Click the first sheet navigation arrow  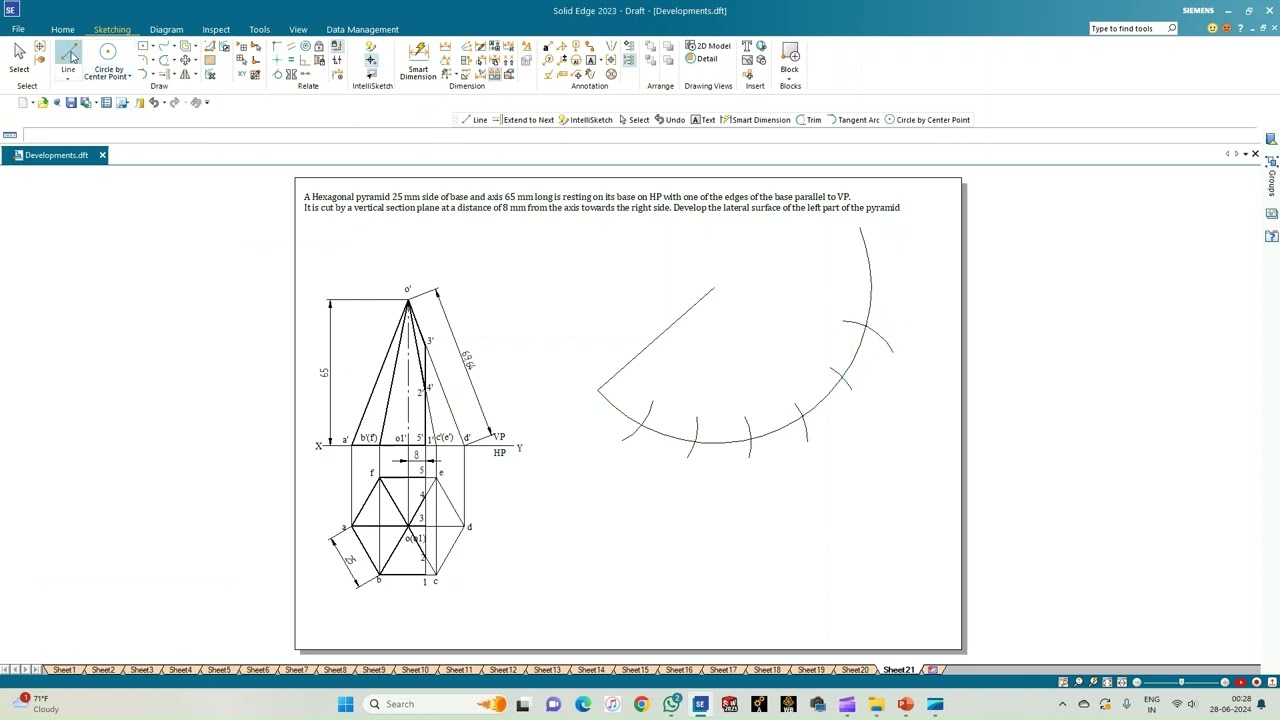coord(7,670)
